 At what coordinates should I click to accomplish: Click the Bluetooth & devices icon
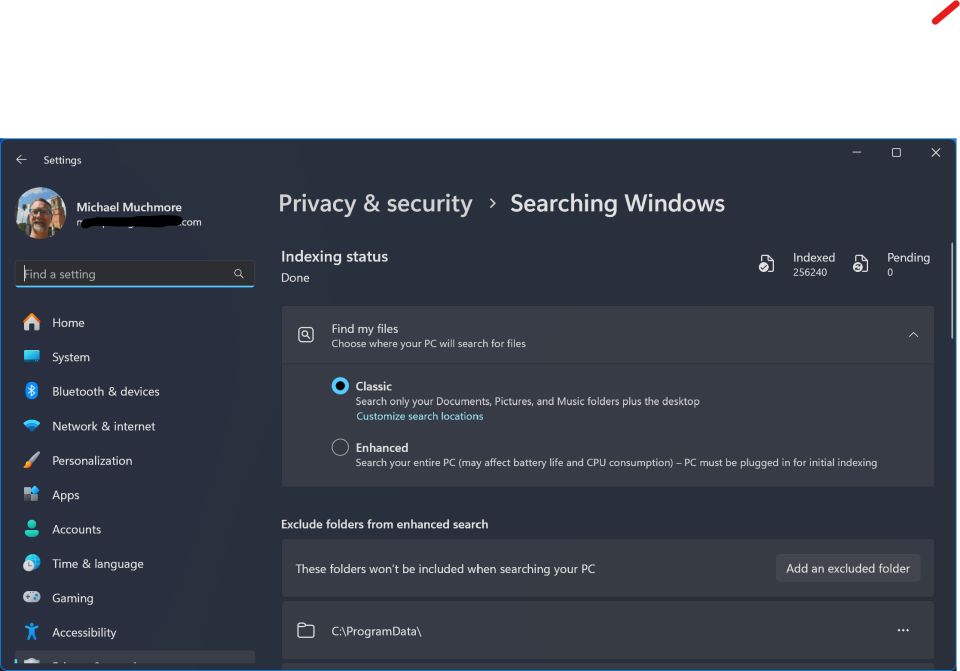coord(32,391)
